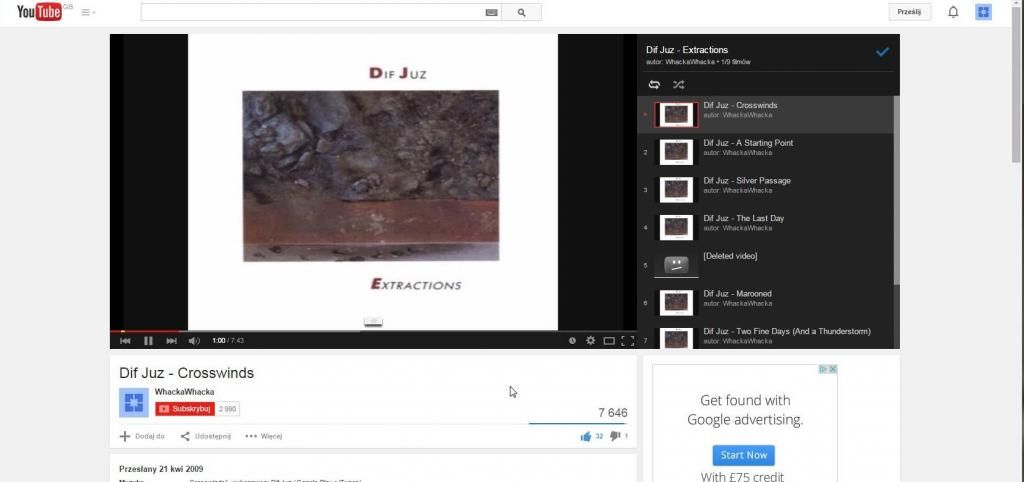This screenshot has height=482, width=1024.
Task: Pause the playing video
Action: pyautogui.click(x=148, y=340)
